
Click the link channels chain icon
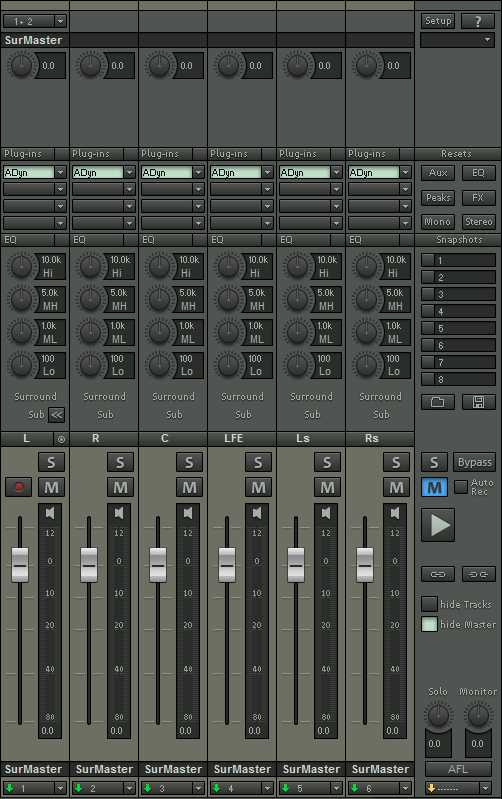coord(438,574)
